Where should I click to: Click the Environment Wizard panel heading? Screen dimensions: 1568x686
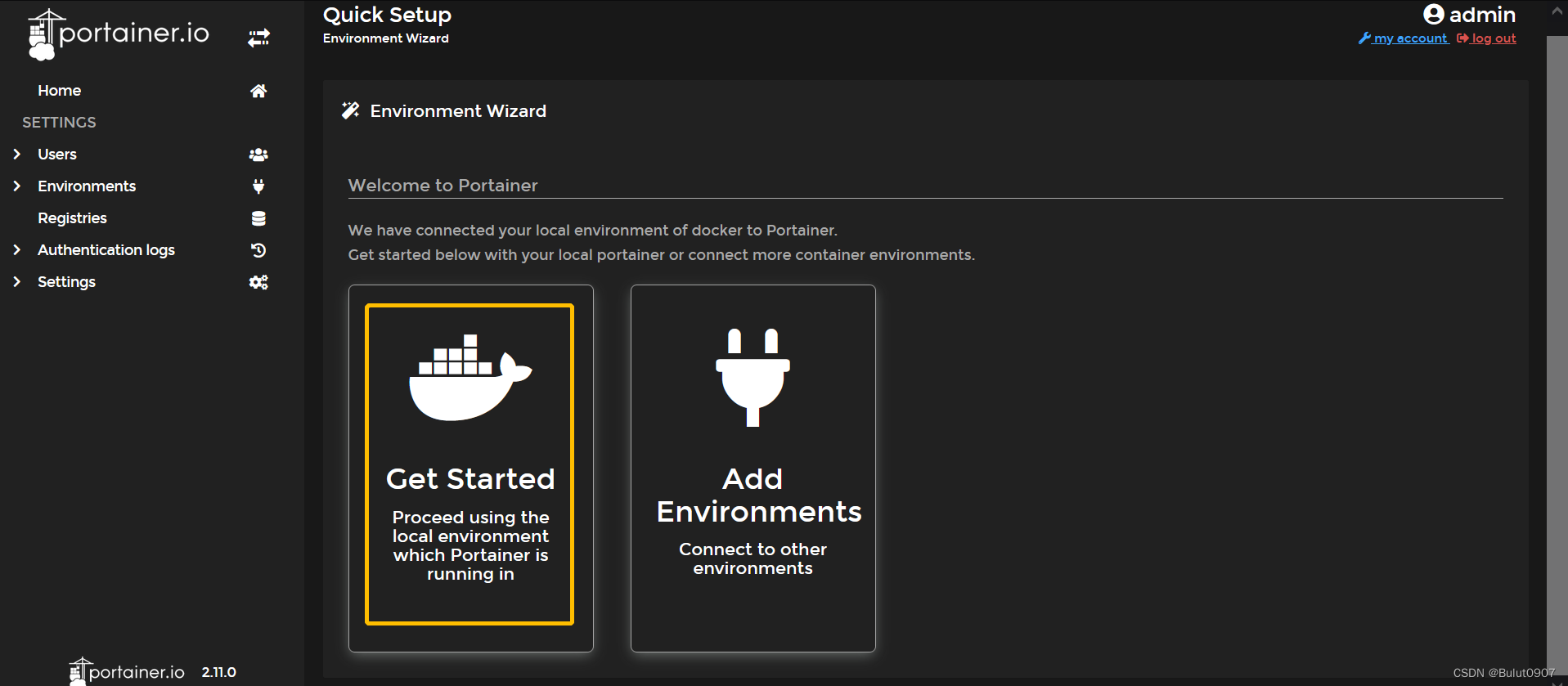click(x=458, y=111)
